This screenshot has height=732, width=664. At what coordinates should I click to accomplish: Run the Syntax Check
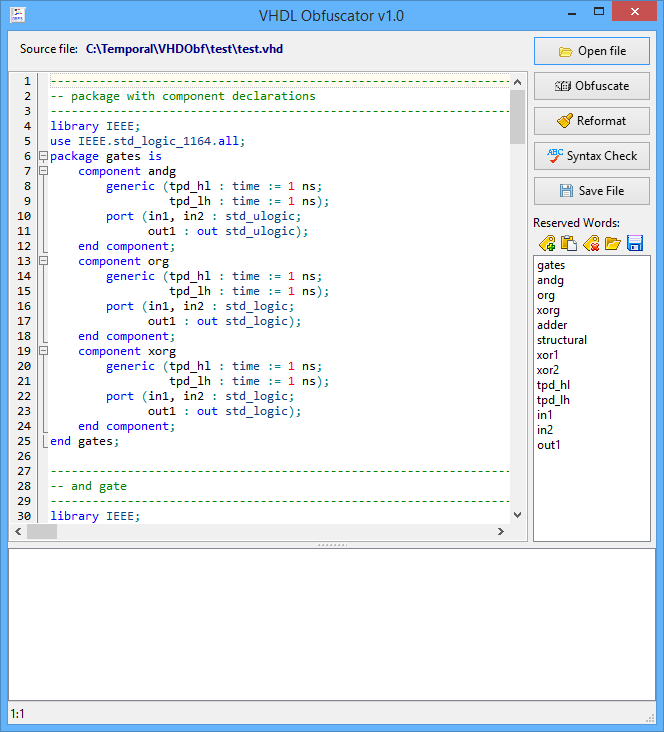click(x=592, y=156)
